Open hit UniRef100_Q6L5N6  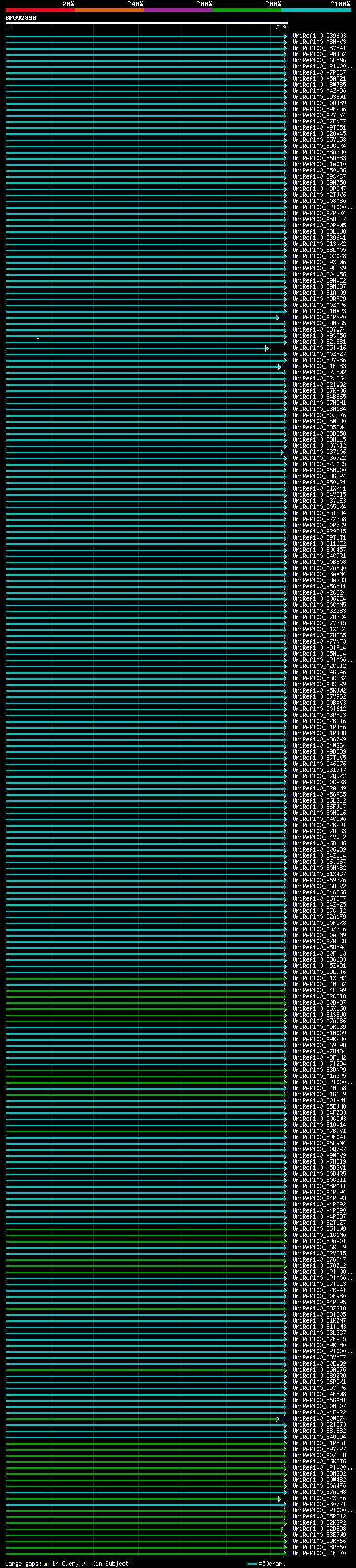[319, 60]
